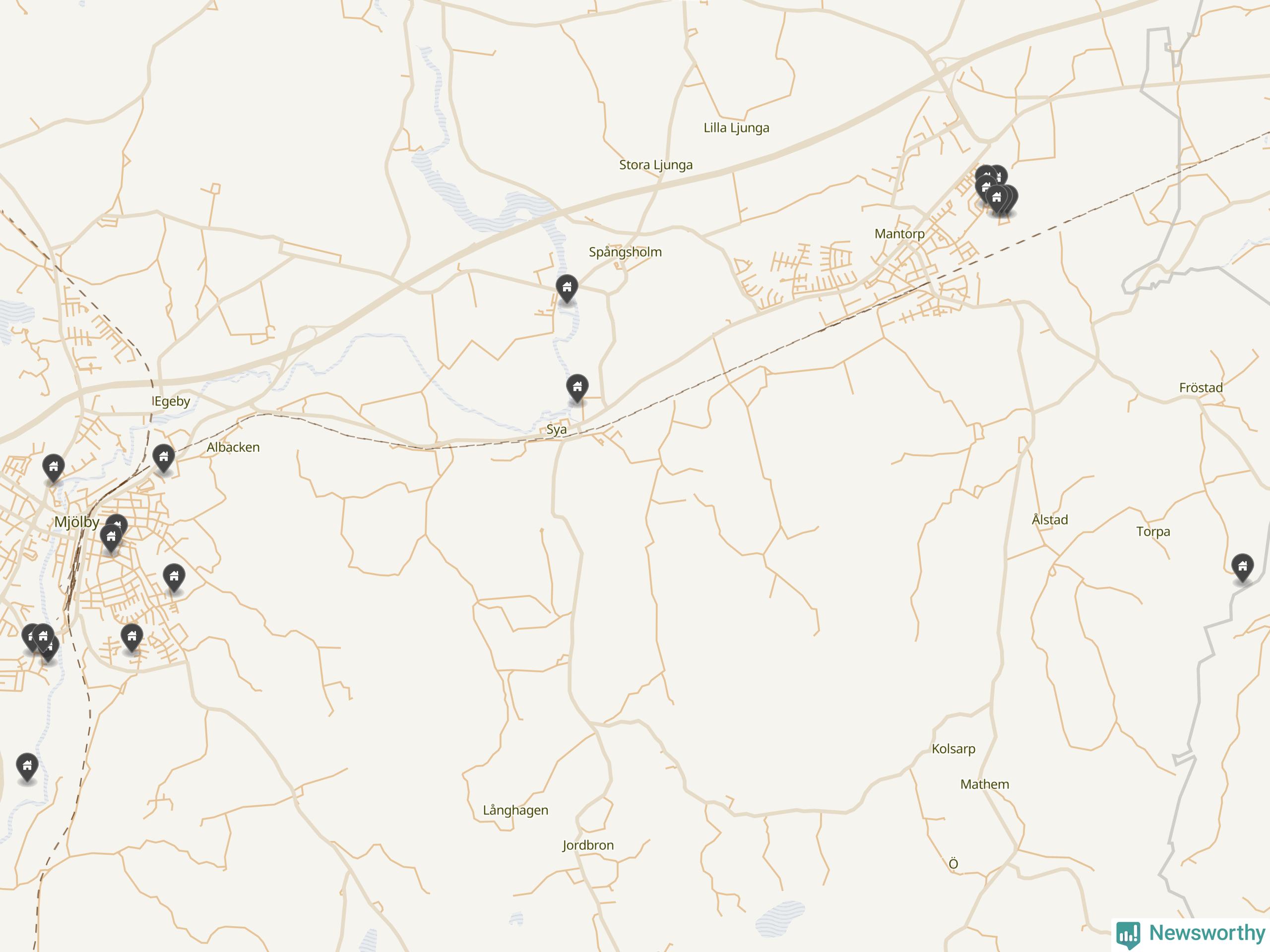
Task: Click the Stora Ljunga place label
Action: (656, 165)
